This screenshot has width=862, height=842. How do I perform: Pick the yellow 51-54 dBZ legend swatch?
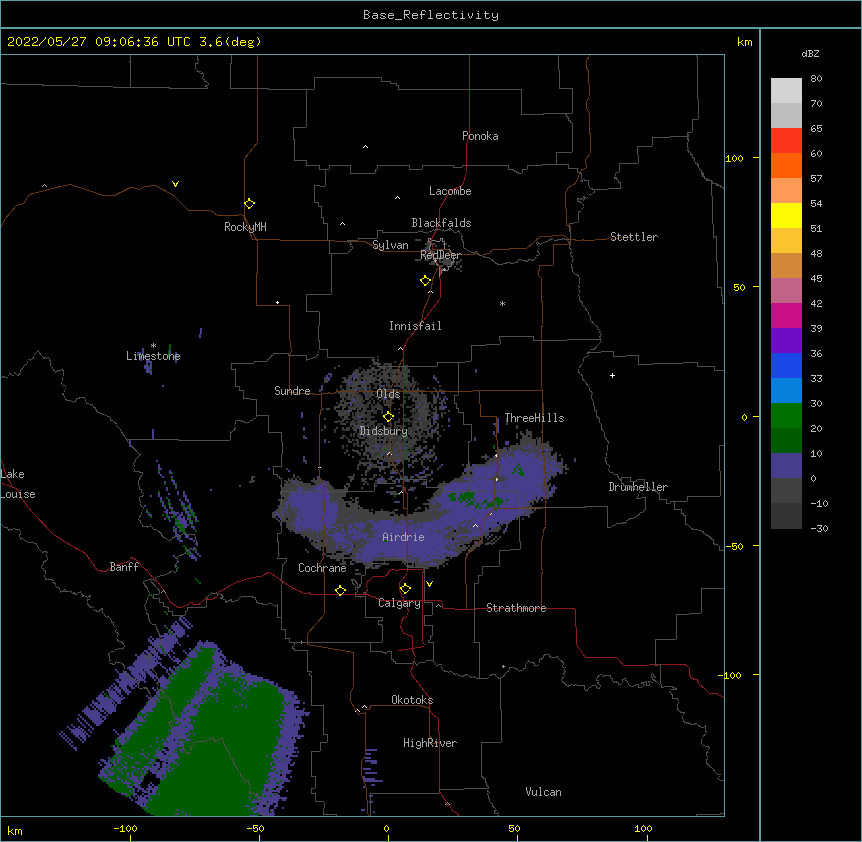786,215
